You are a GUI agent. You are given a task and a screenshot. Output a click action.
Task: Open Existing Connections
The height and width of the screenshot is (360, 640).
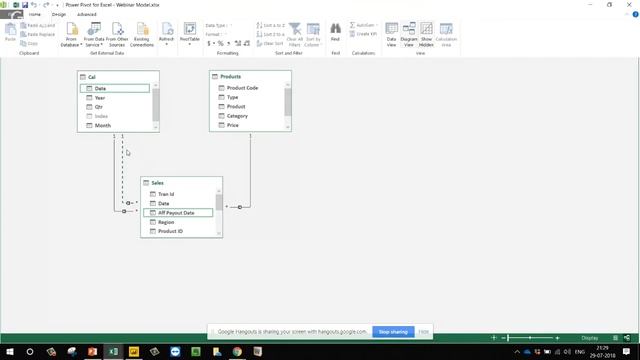pyautogui.click(x=142, y=35)
